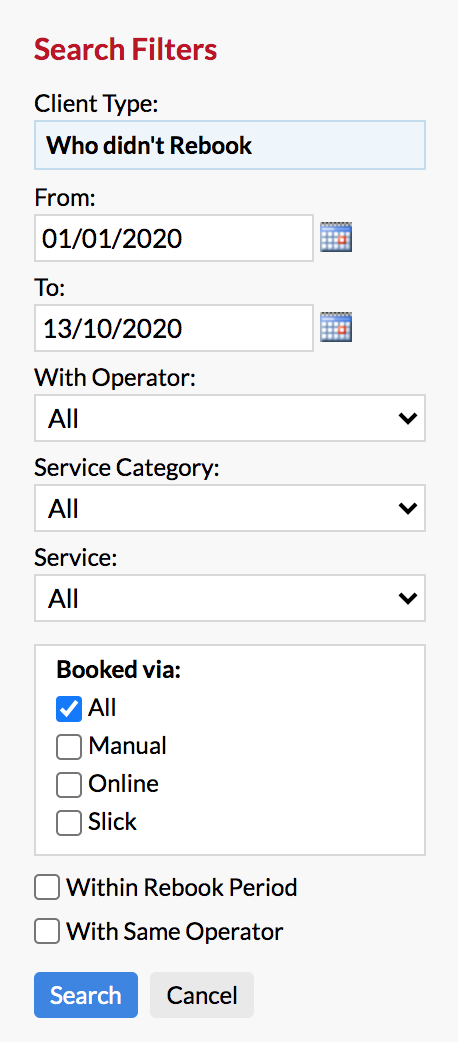Tick the Slick checkbox

(x=69, y=822)
